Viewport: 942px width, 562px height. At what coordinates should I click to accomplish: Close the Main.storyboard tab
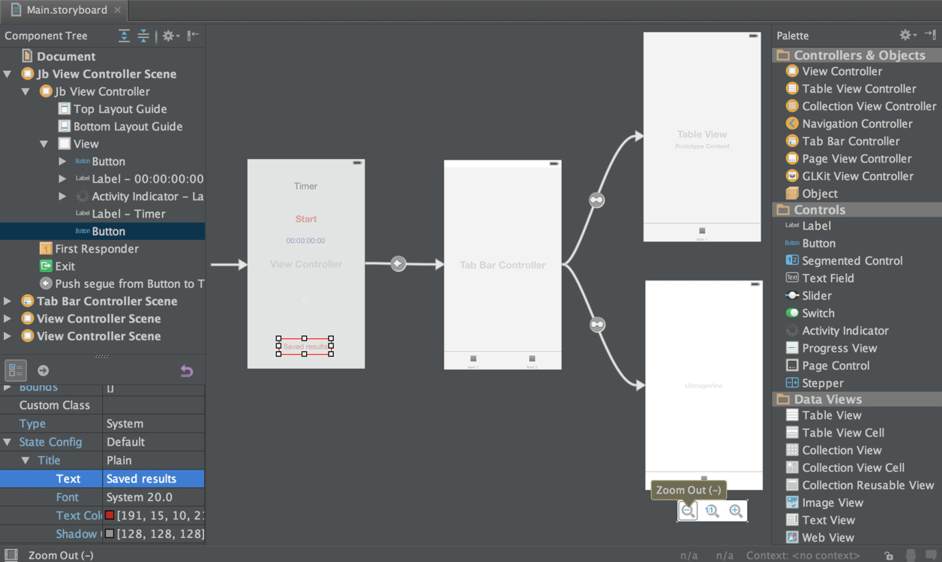pyautogui.click(x=118, y=10)
